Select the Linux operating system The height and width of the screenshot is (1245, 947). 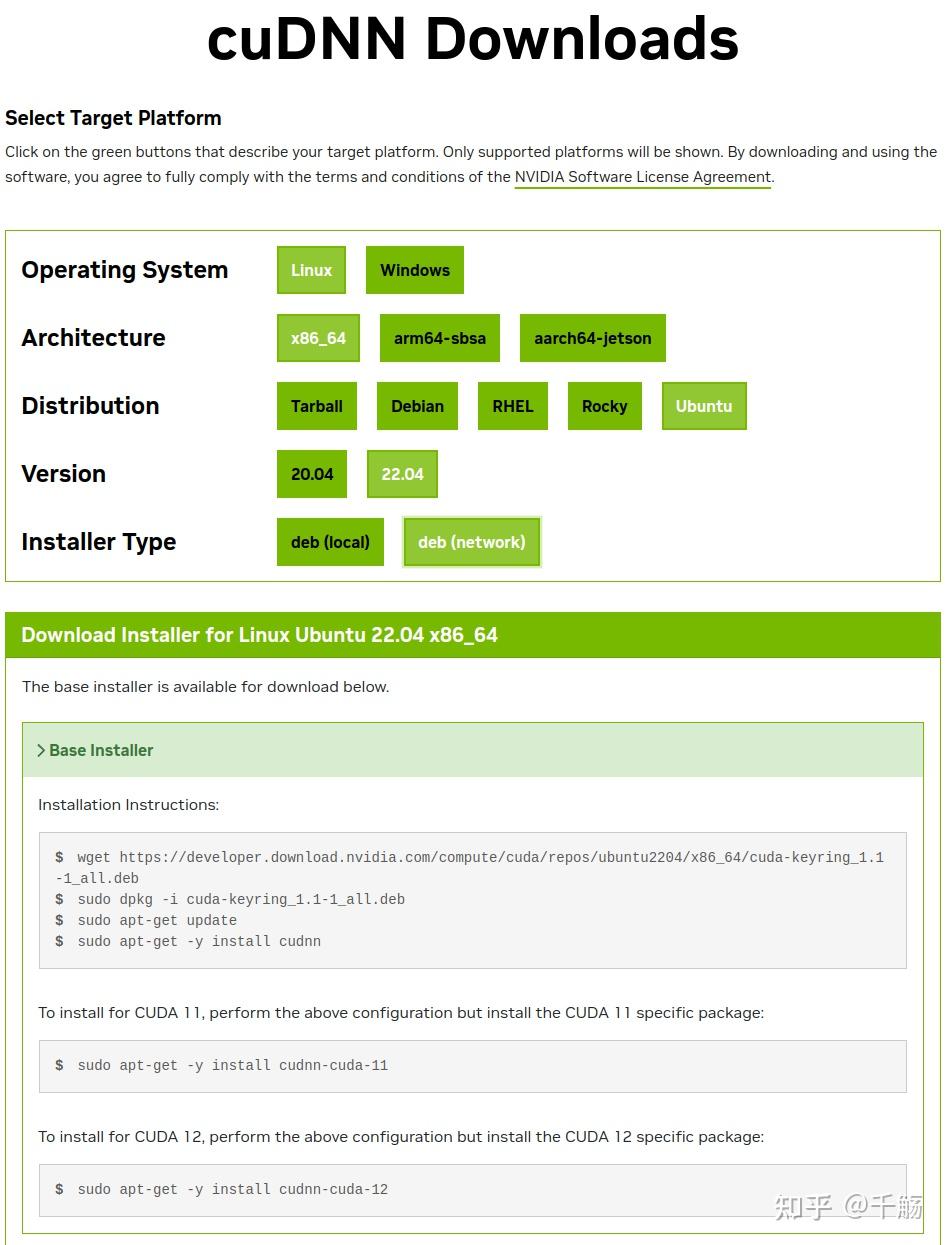(310, 270)
